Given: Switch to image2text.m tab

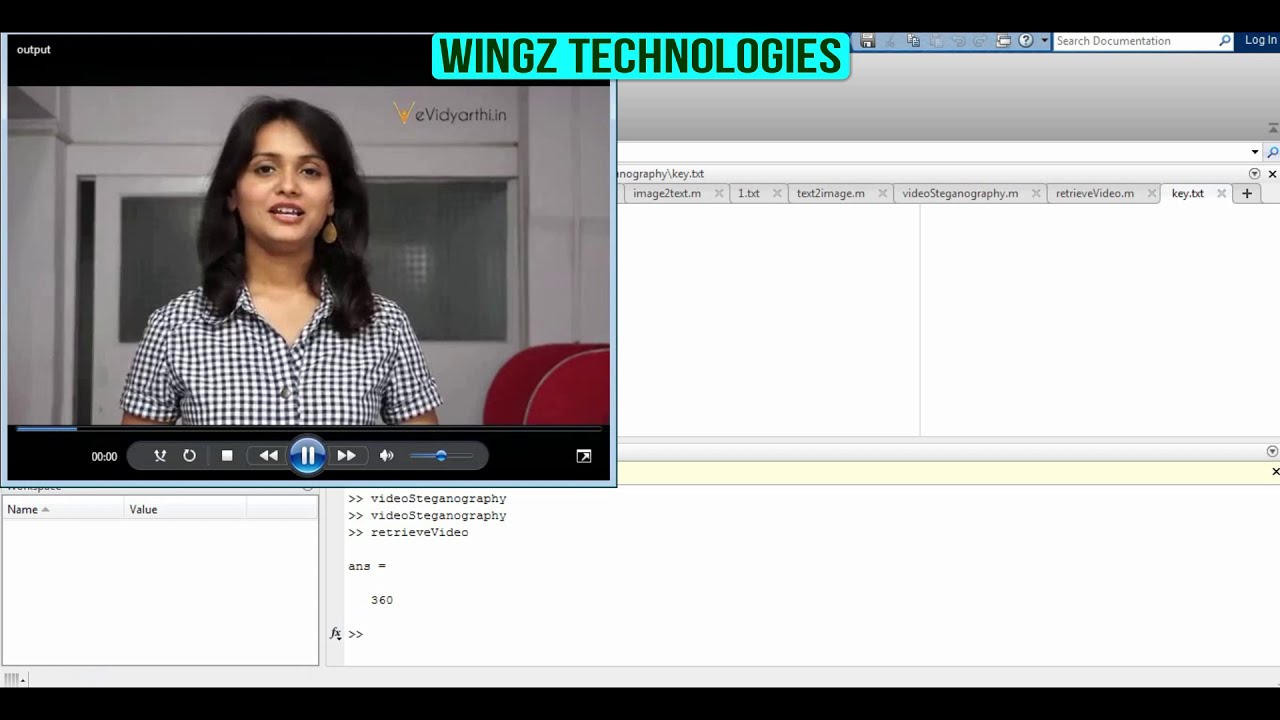Looking at the screenshot, I should coord(667,194).
